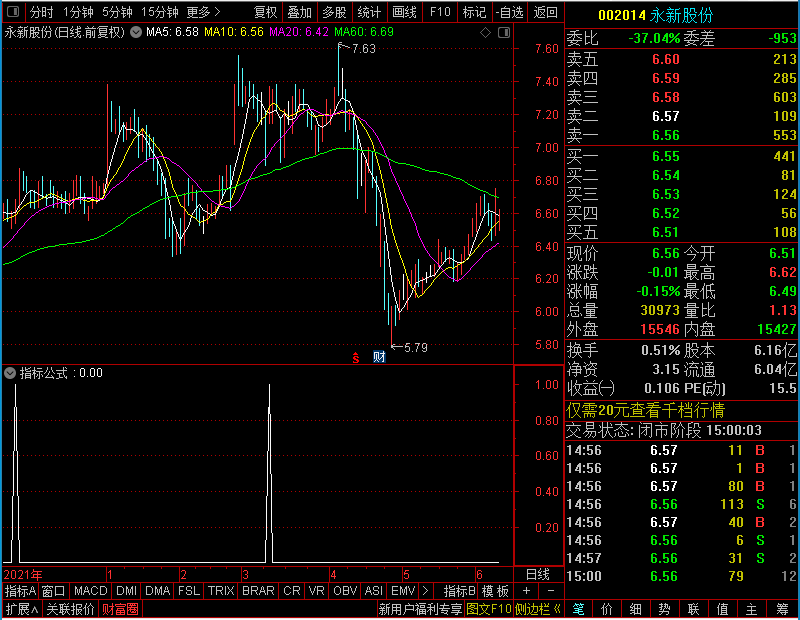Click the 统计 toolbar button
The width and height of the screenshot is (800, 620).
[369, 12]
